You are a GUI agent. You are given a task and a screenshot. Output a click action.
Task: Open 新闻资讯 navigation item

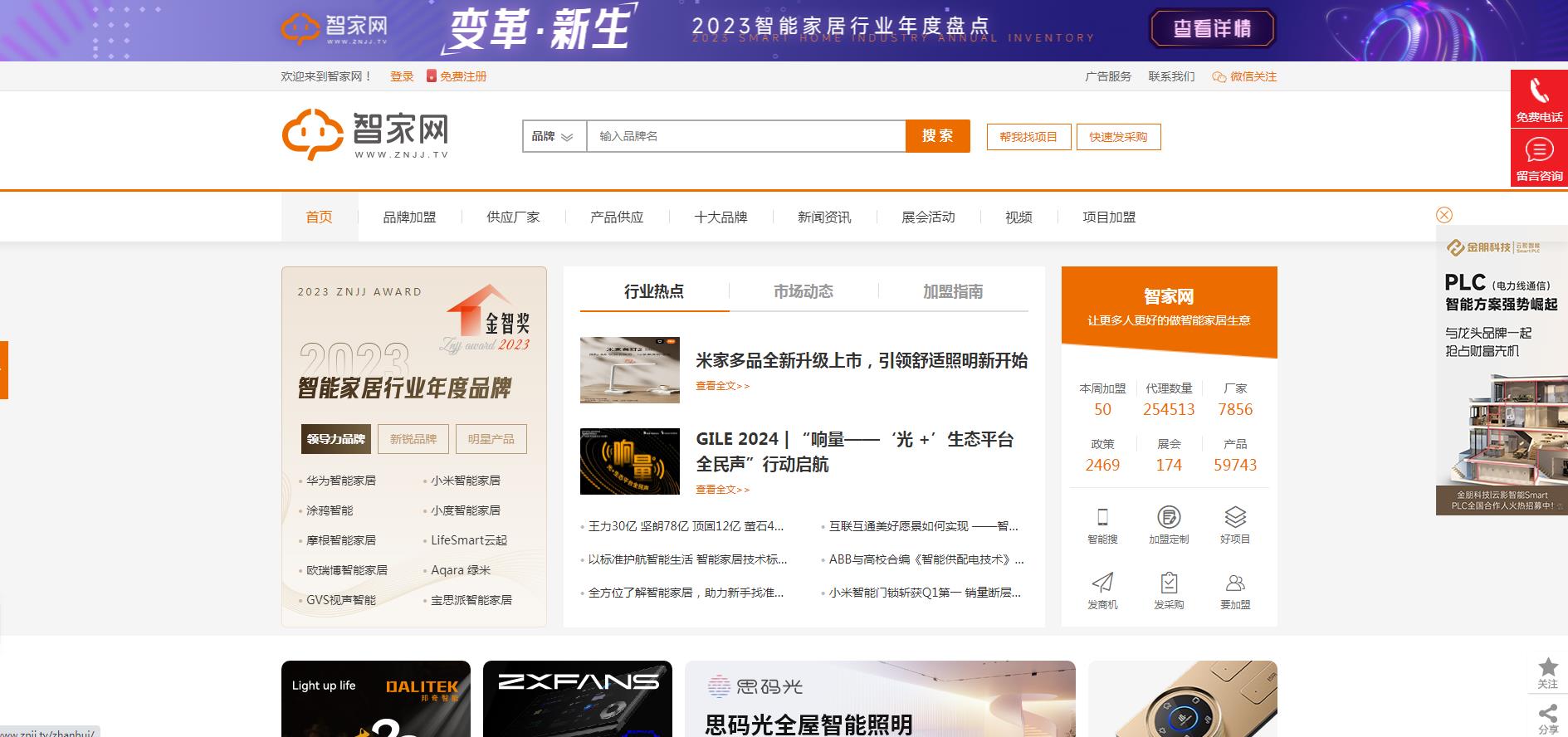point(824,217)
